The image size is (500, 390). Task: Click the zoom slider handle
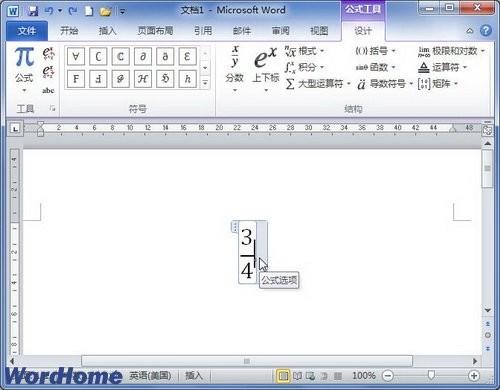coord(431,376)
